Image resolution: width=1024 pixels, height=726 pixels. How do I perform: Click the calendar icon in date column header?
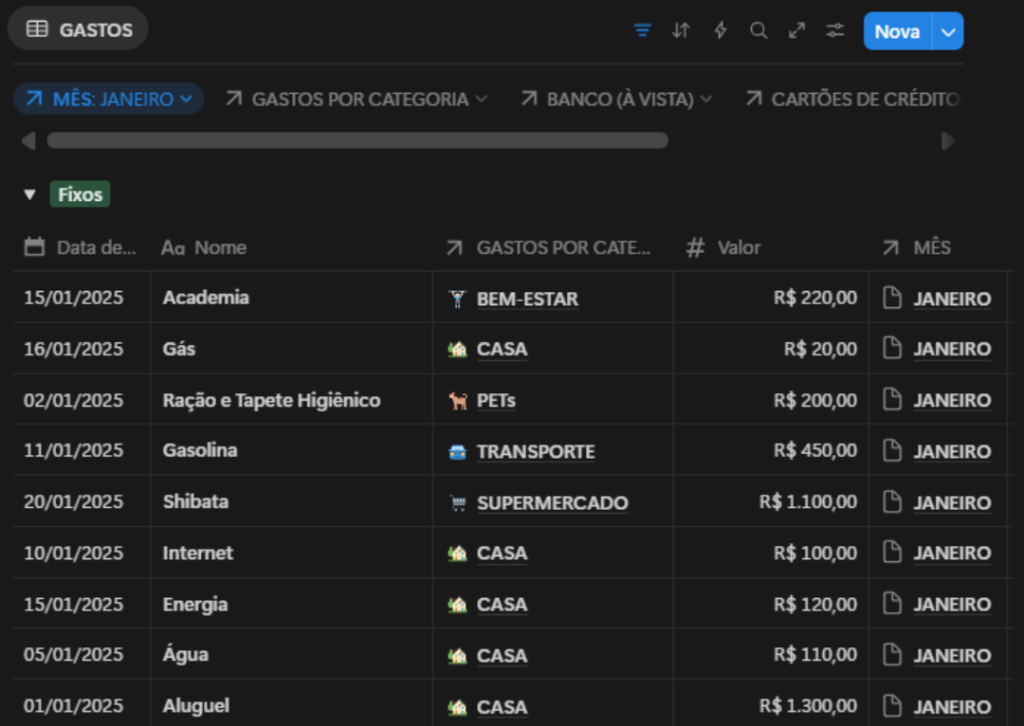(x=35, y=247)
